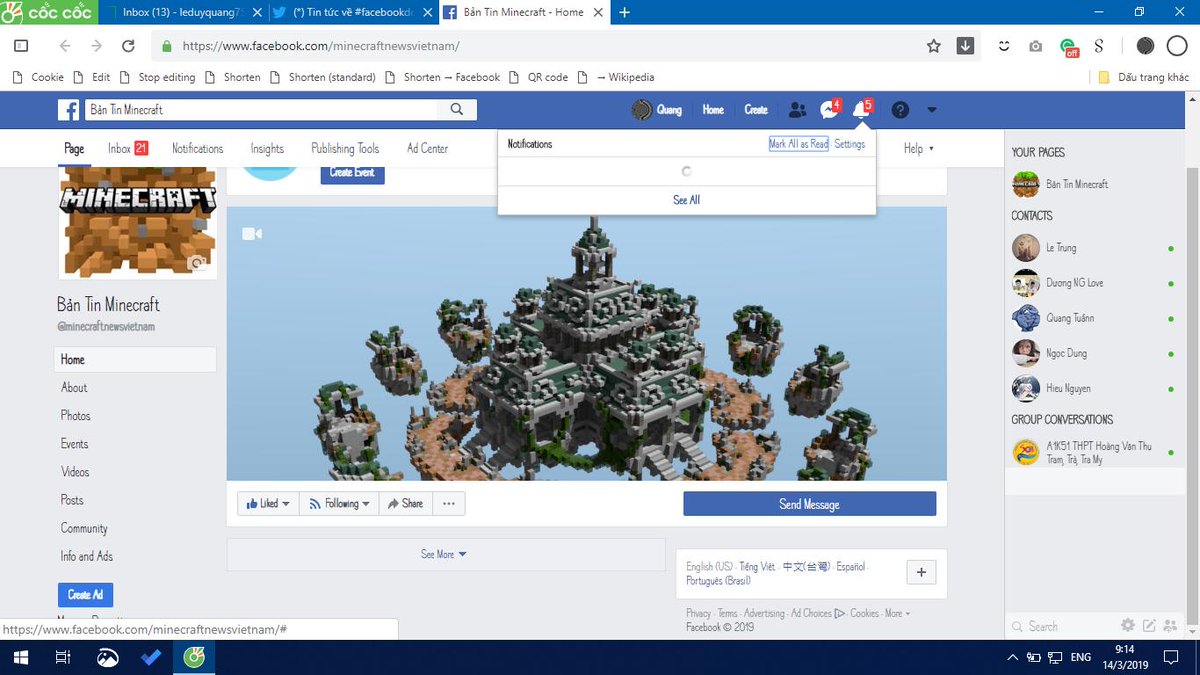Click the Create Event button
This screenshot has height=675, width=1200.
point(352,172)
